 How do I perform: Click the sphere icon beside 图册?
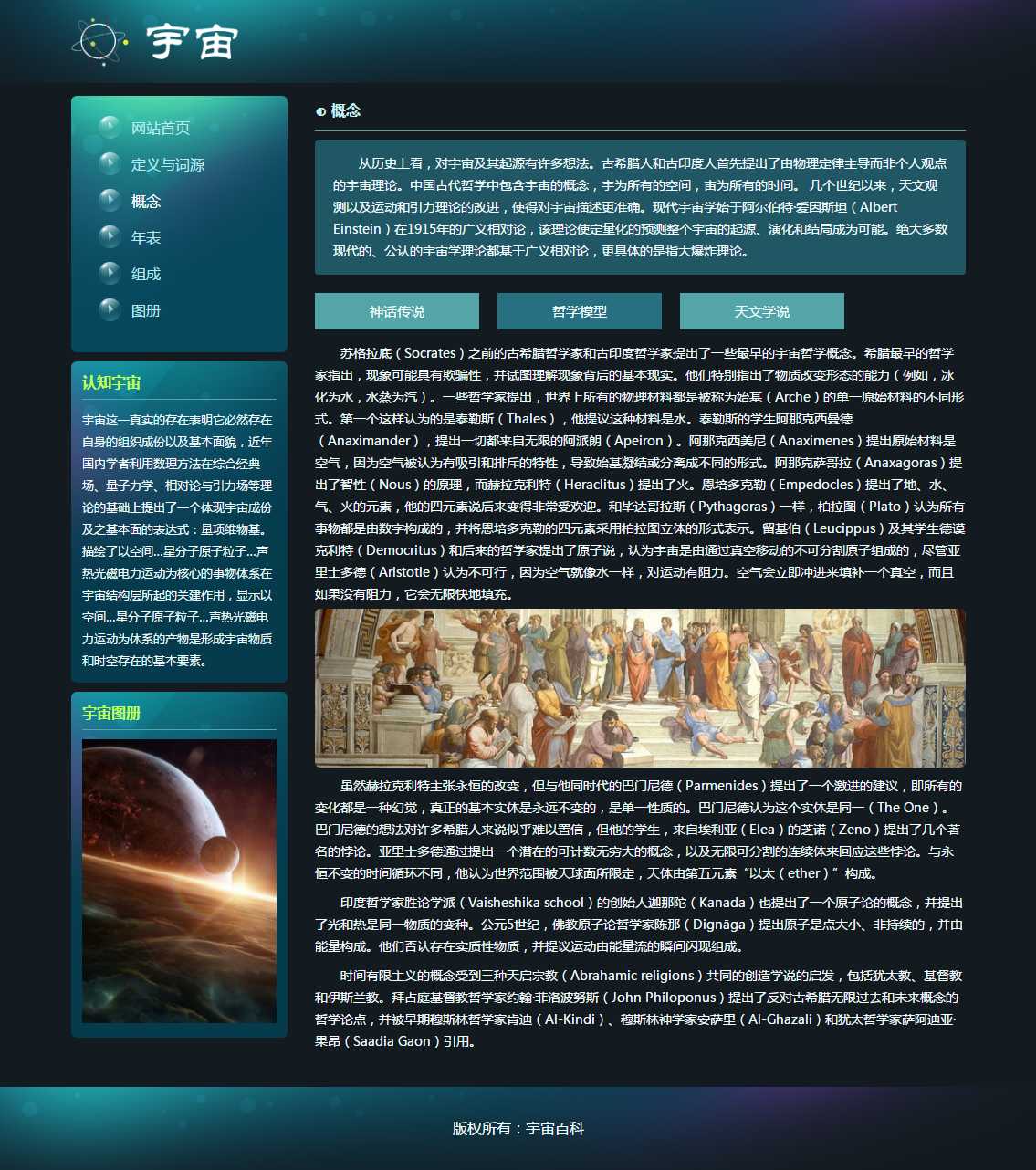tap(110, 310)
